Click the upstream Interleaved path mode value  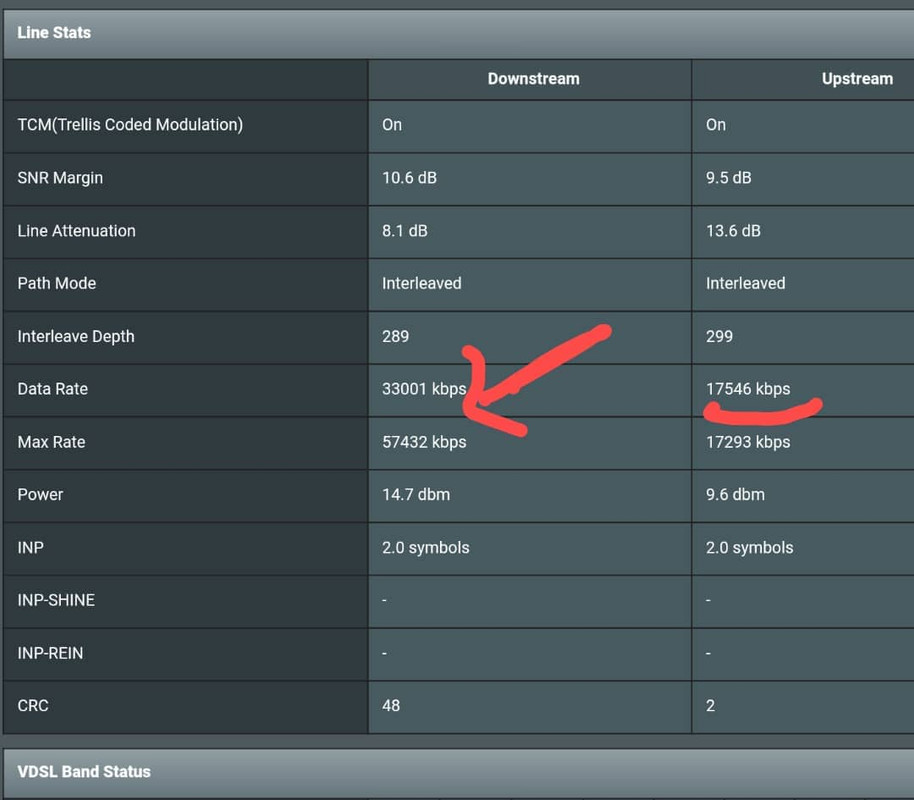(745, 283)
